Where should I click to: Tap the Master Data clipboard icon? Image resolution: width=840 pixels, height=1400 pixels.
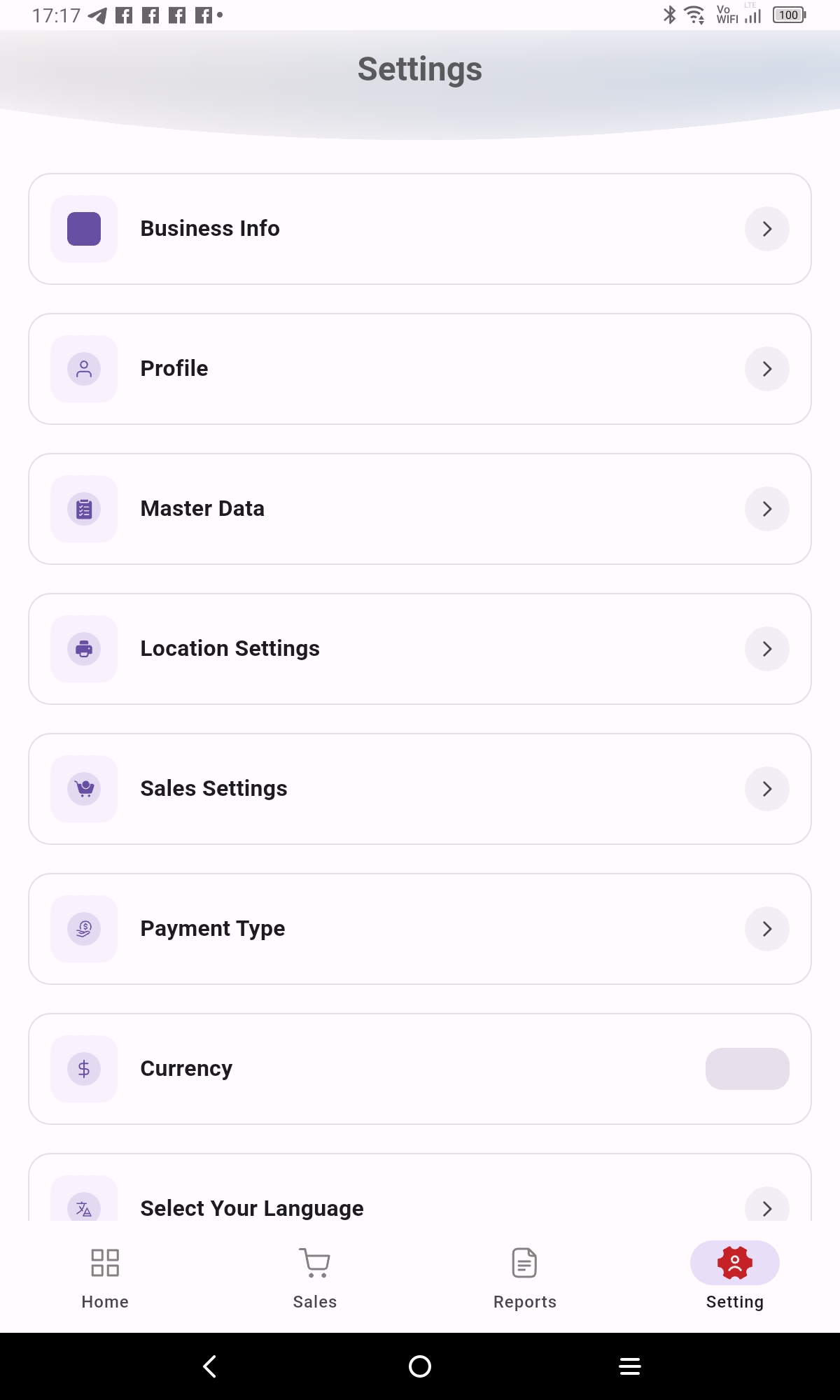coord(84,509)
